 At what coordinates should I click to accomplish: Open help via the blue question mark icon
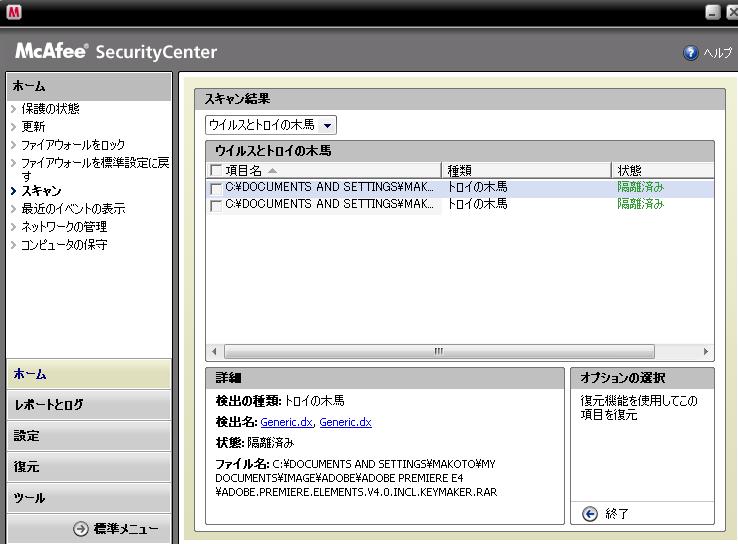pyautogui.click(x=690, y=53)
